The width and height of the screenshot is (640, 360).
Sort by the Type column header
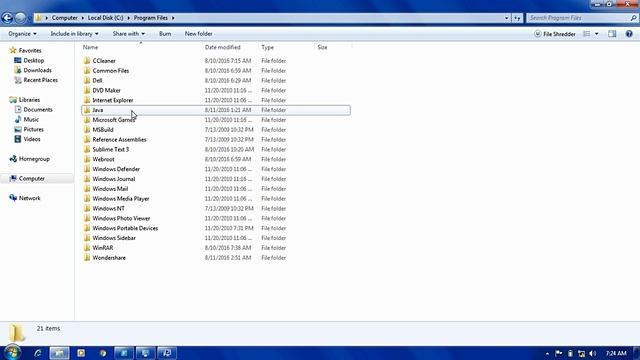click(267, 47)
